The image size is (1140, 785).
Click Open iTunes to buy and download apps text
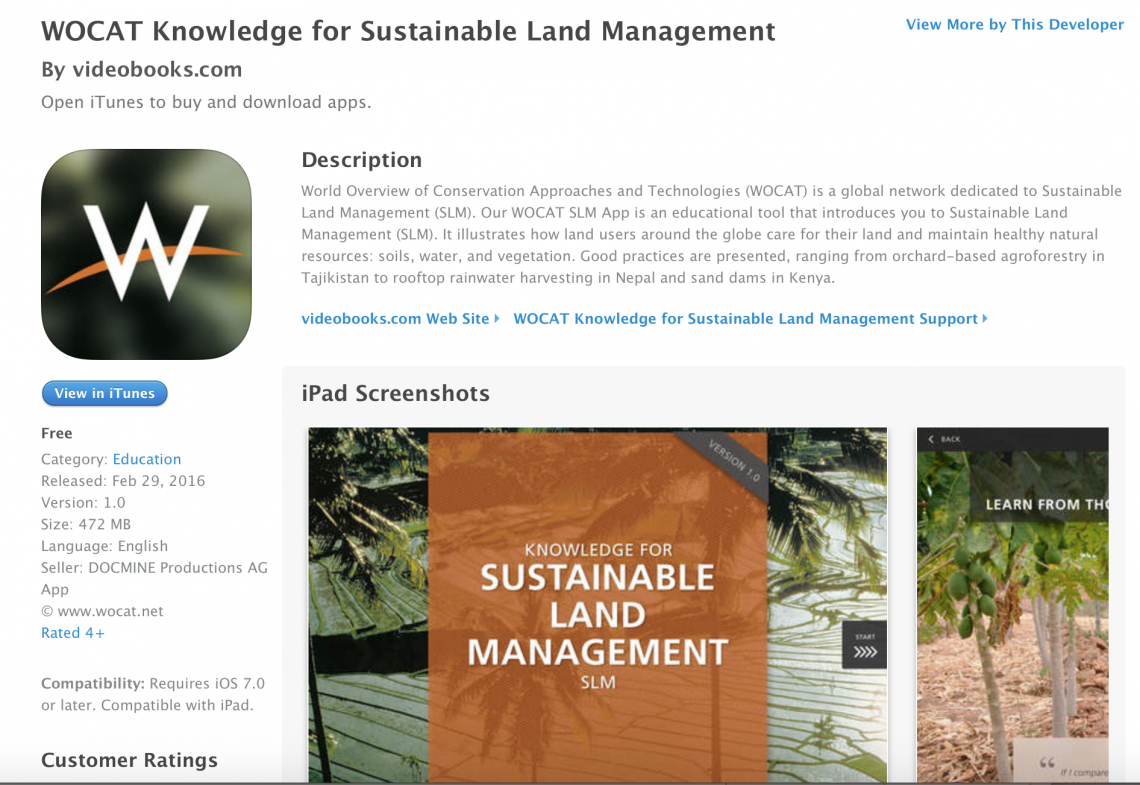coord(206,102)
